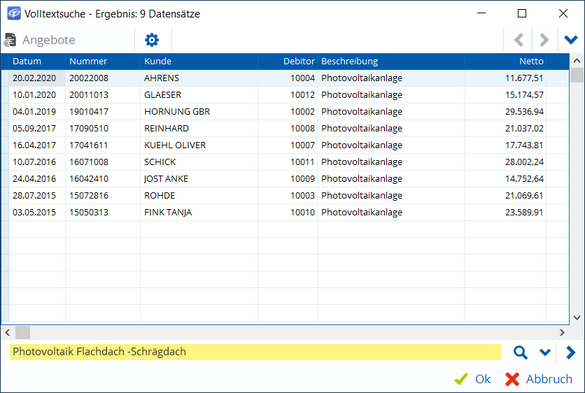Select the AHRENS offer row

click(x=285, y=78)
